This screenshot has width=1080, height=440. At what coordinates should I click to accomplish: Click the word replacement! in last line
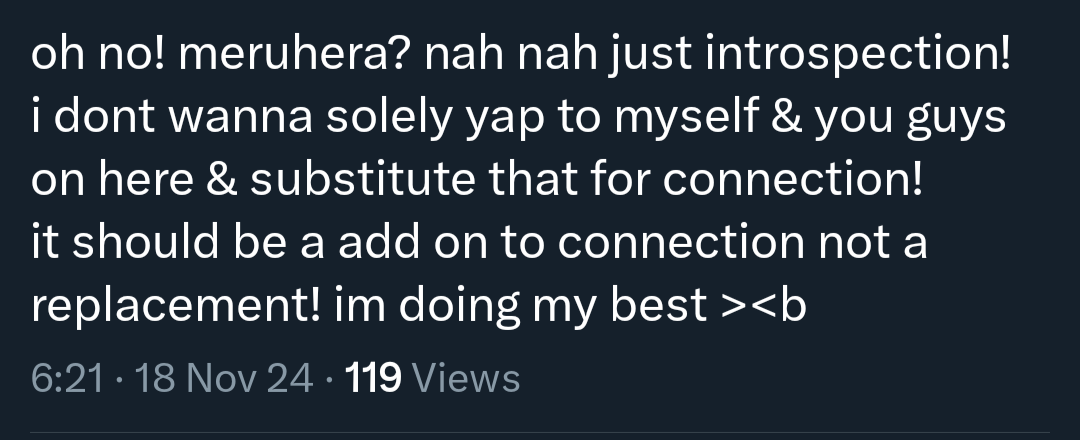[176, 305]
